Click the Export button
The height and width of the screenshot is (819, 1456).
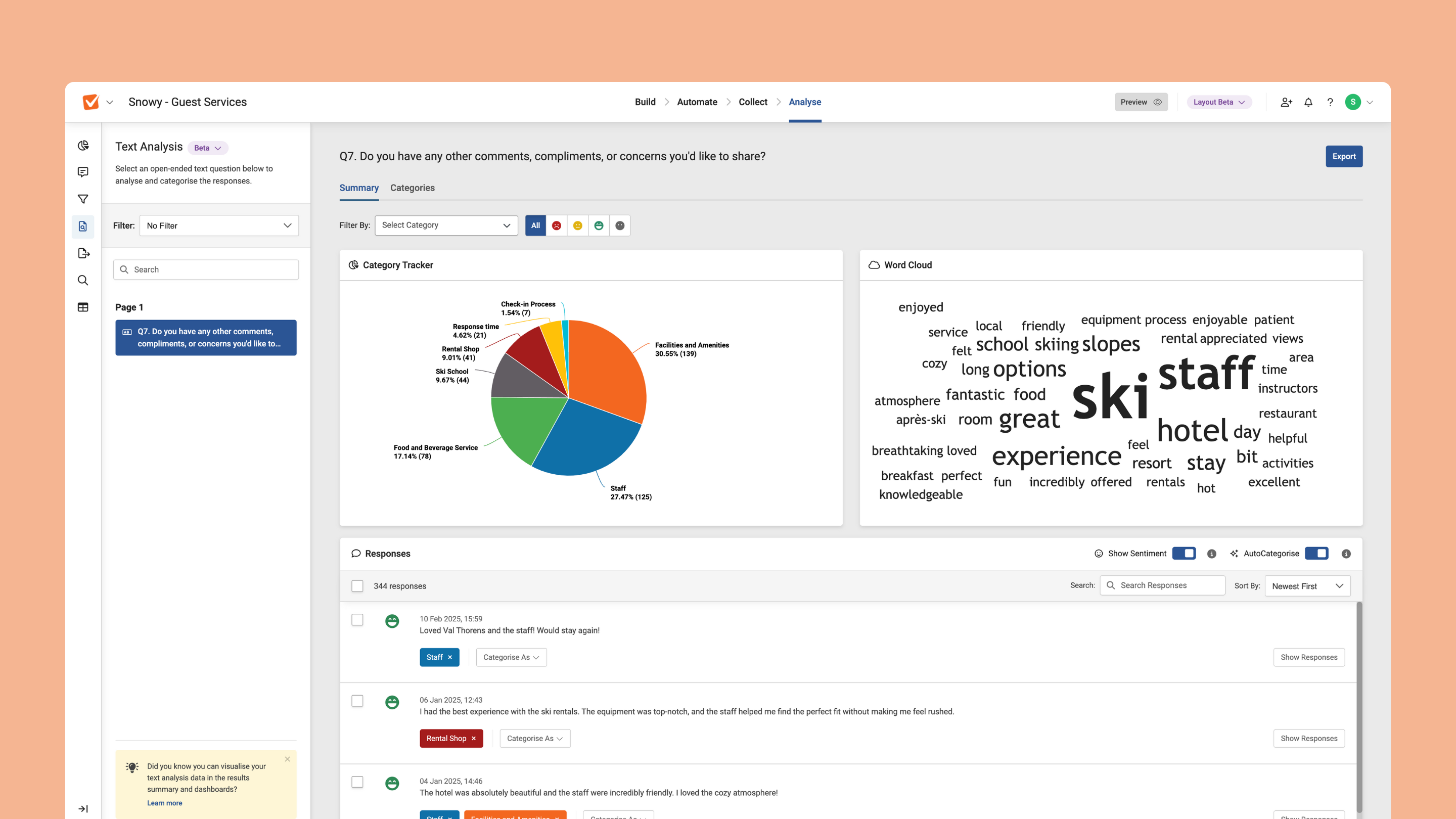click(1344, 157)
